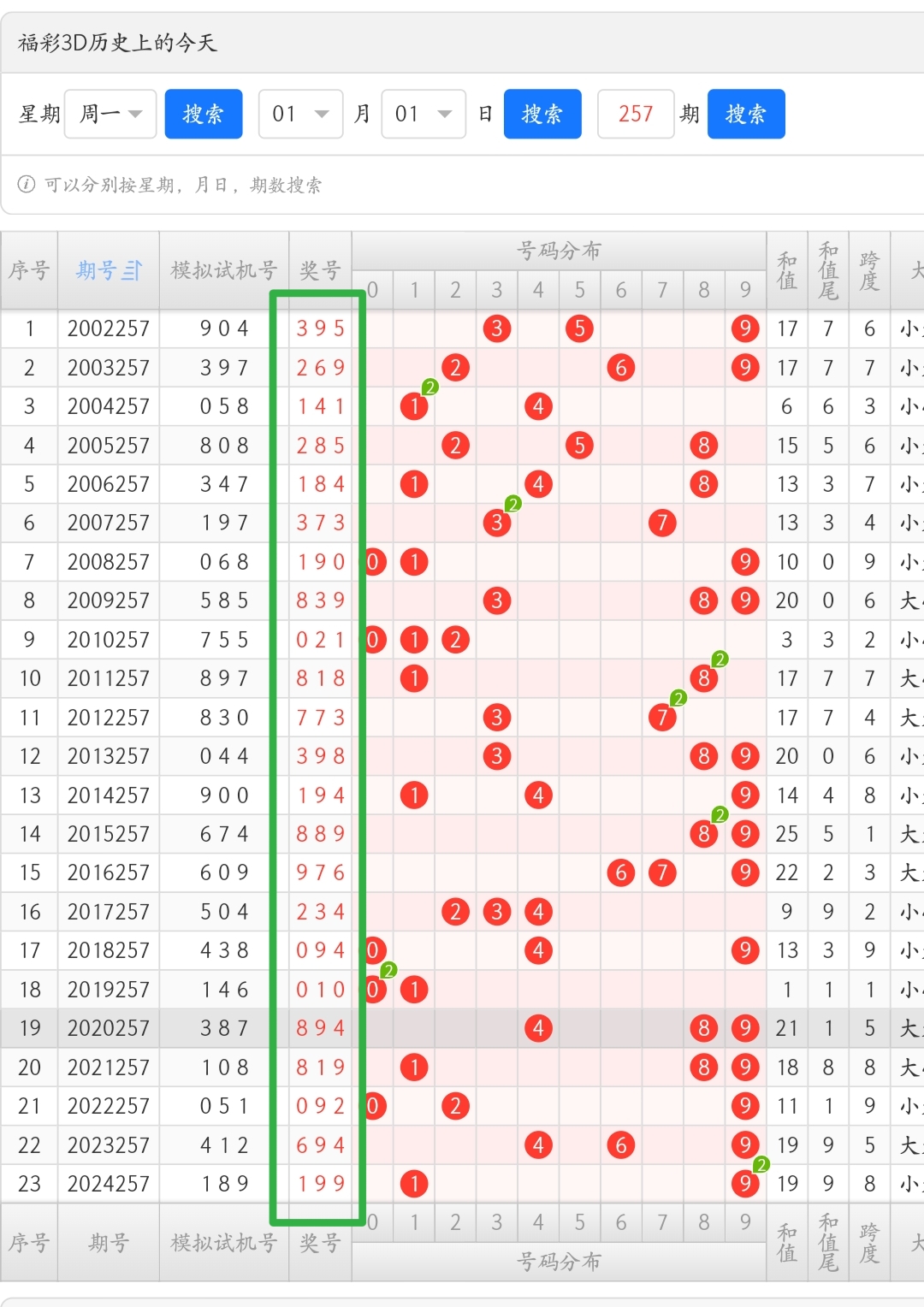924x1307 pixels.
Task: Click red ball 0 in row 2008257
Action: (374, 562)
